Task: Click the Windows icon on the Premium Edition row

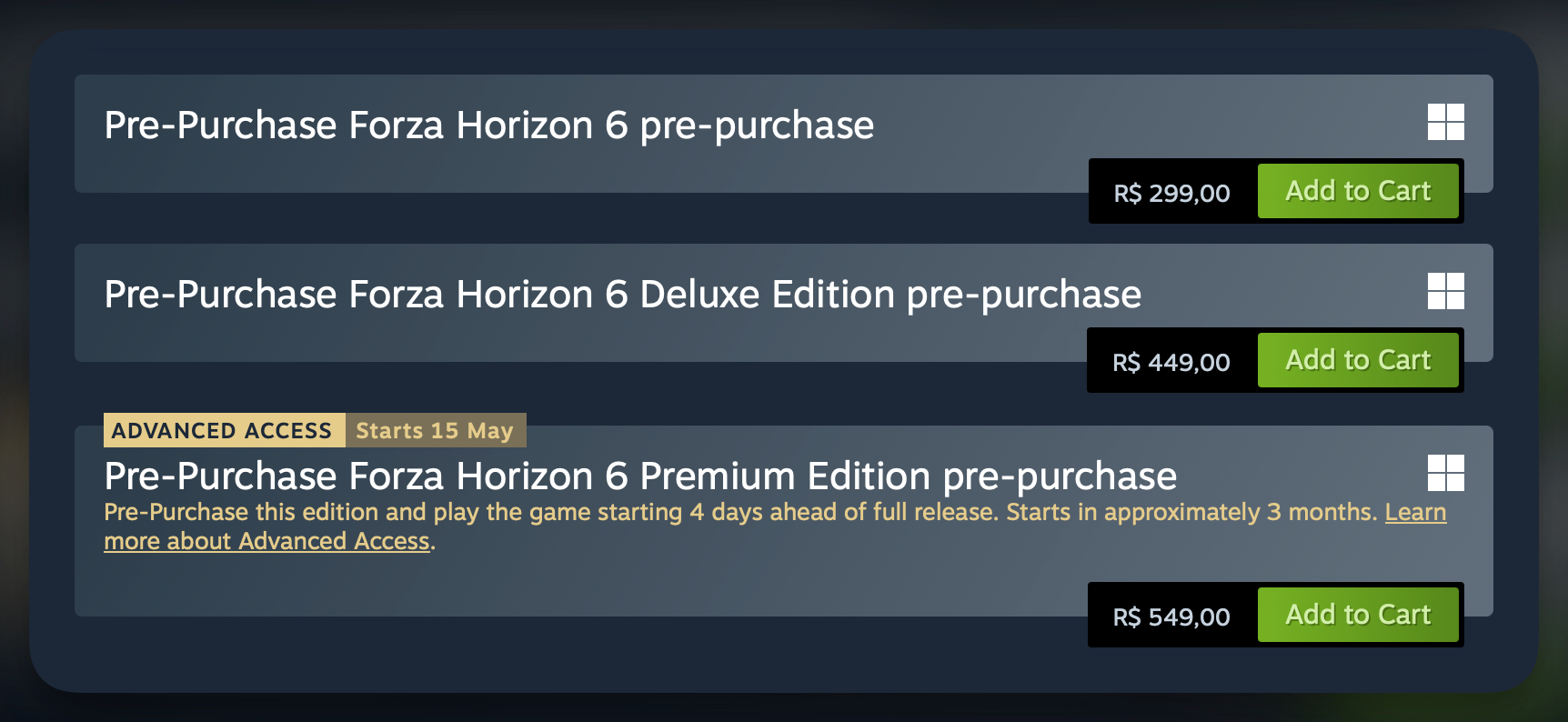Action: pos(1445,473)
